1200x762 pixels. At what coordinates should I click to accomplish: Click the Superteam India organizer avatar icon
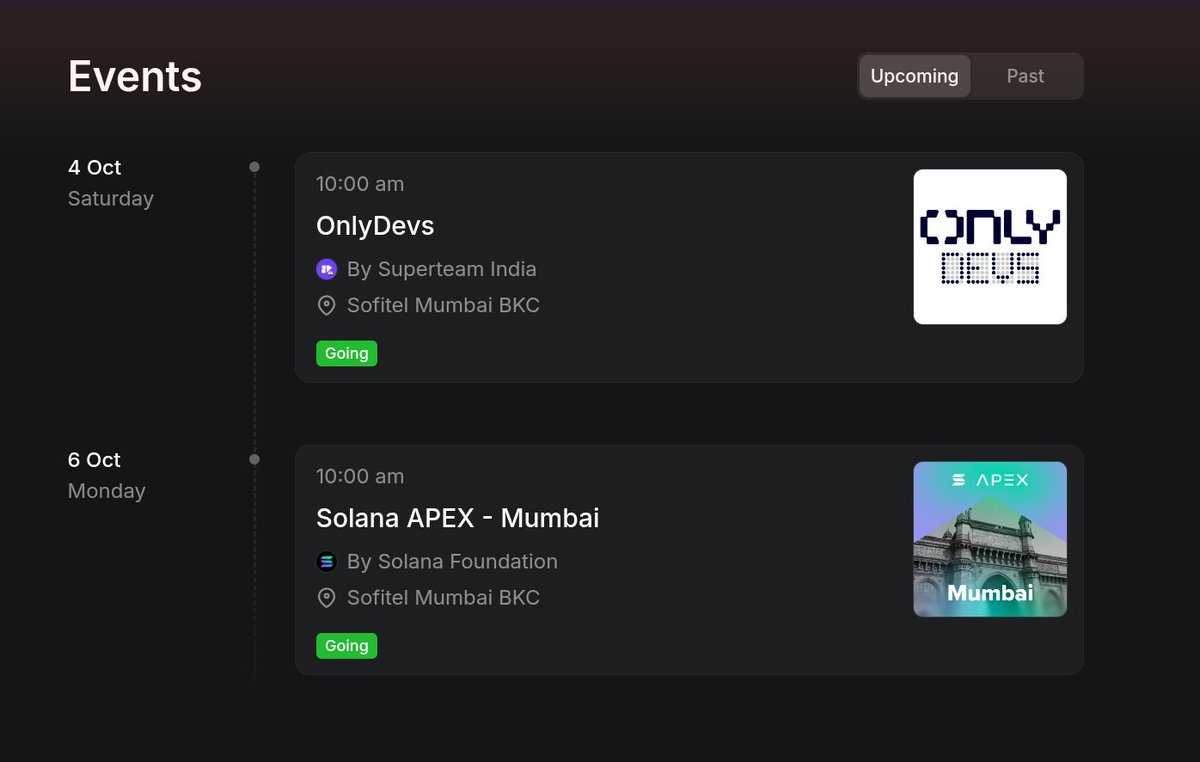pos(326,269)
